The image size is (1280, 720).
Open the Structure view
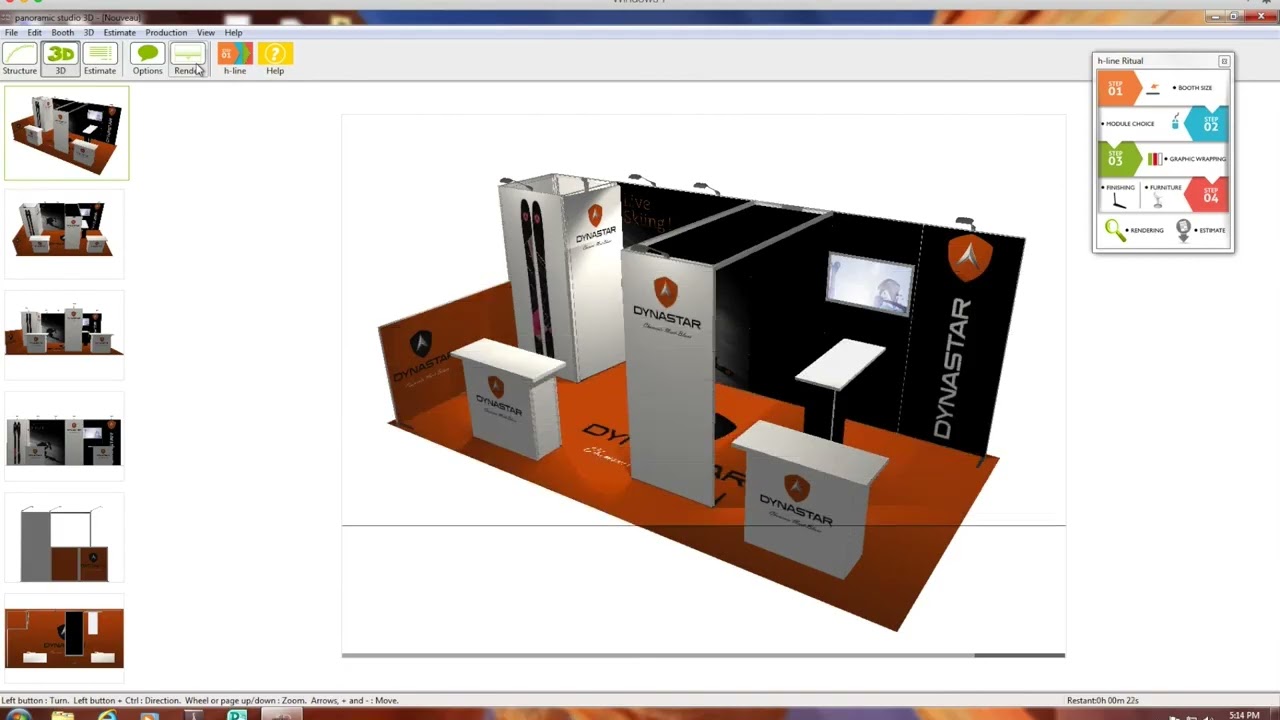(x=19, y=59)
